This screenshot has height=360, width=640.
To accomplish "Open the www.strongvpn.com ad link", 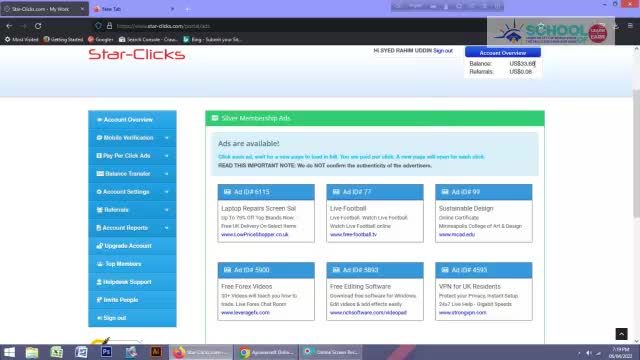I will point(462,313).
